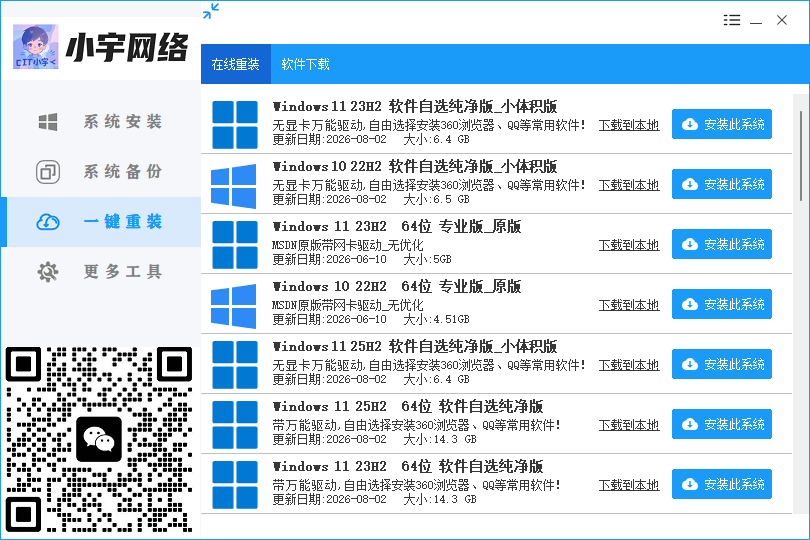Viewport: 810px width, 540px height.
Task: Click Windows 11 23H2 64位 软件自选纯净版 logo
Action: point(235,484)
